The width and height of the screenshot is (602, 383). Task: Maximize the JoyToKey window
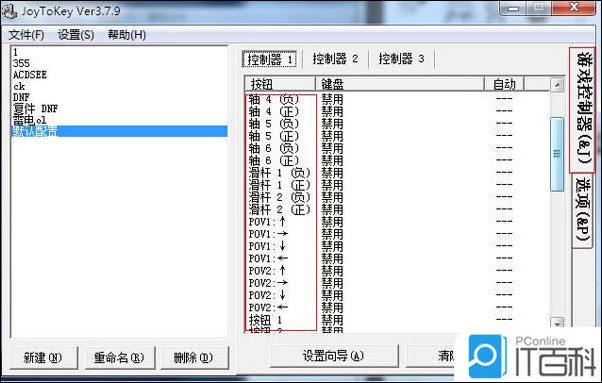click(x=539, y=7)
